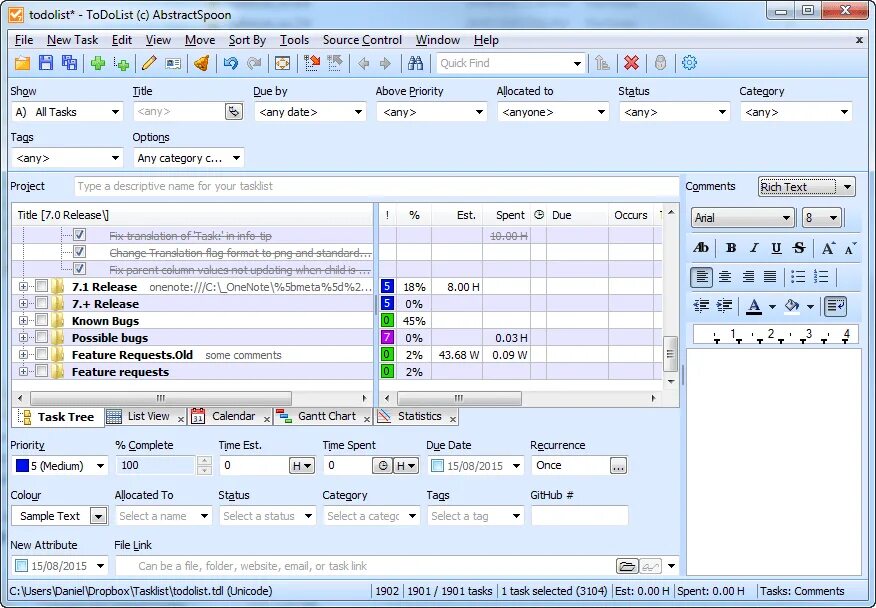Start time tracking with the clock button
This screenshot has width=876, height=608.
tap(382, 466)
